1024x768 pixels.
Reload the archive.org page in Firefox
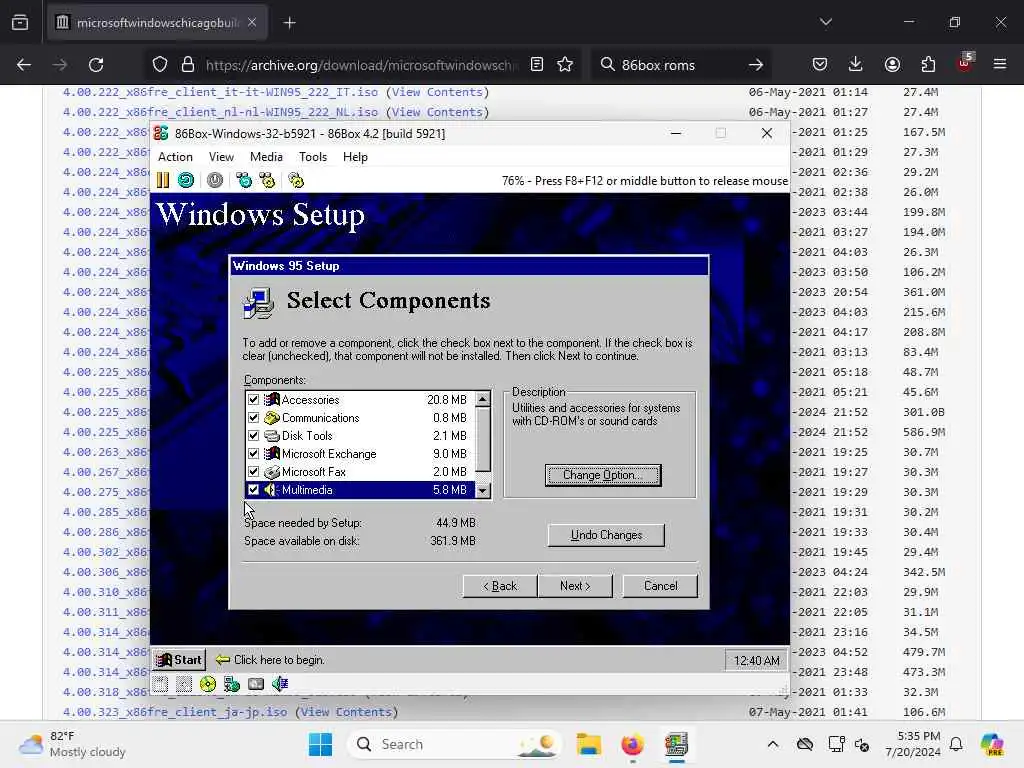96,65
